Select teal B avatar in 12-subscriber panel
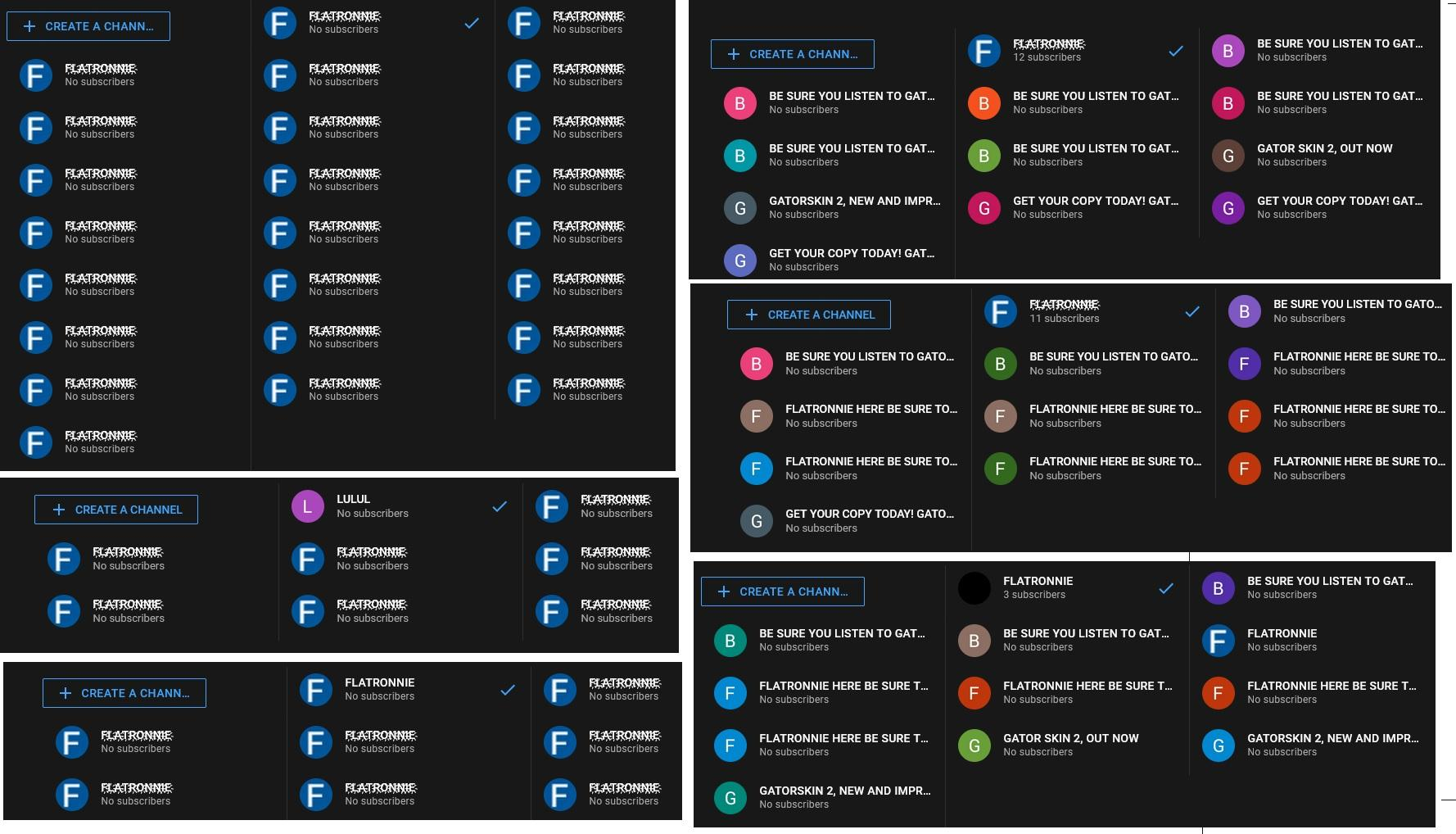This screenshot has height=834, width=1456. pyautogui.click(x=740, y=156)
